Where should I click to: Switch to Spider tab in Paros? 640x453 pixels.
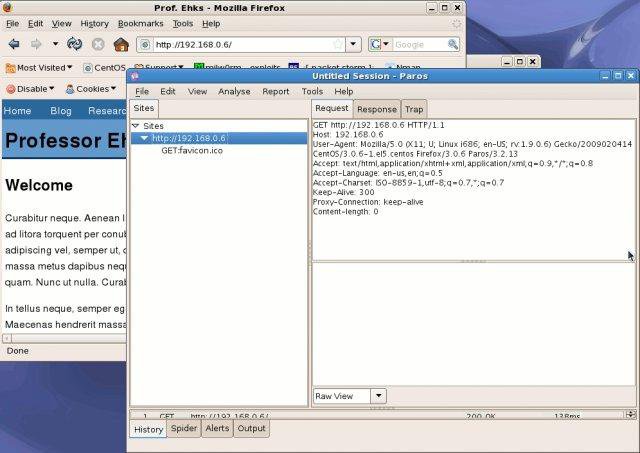[x=184, y=429]
